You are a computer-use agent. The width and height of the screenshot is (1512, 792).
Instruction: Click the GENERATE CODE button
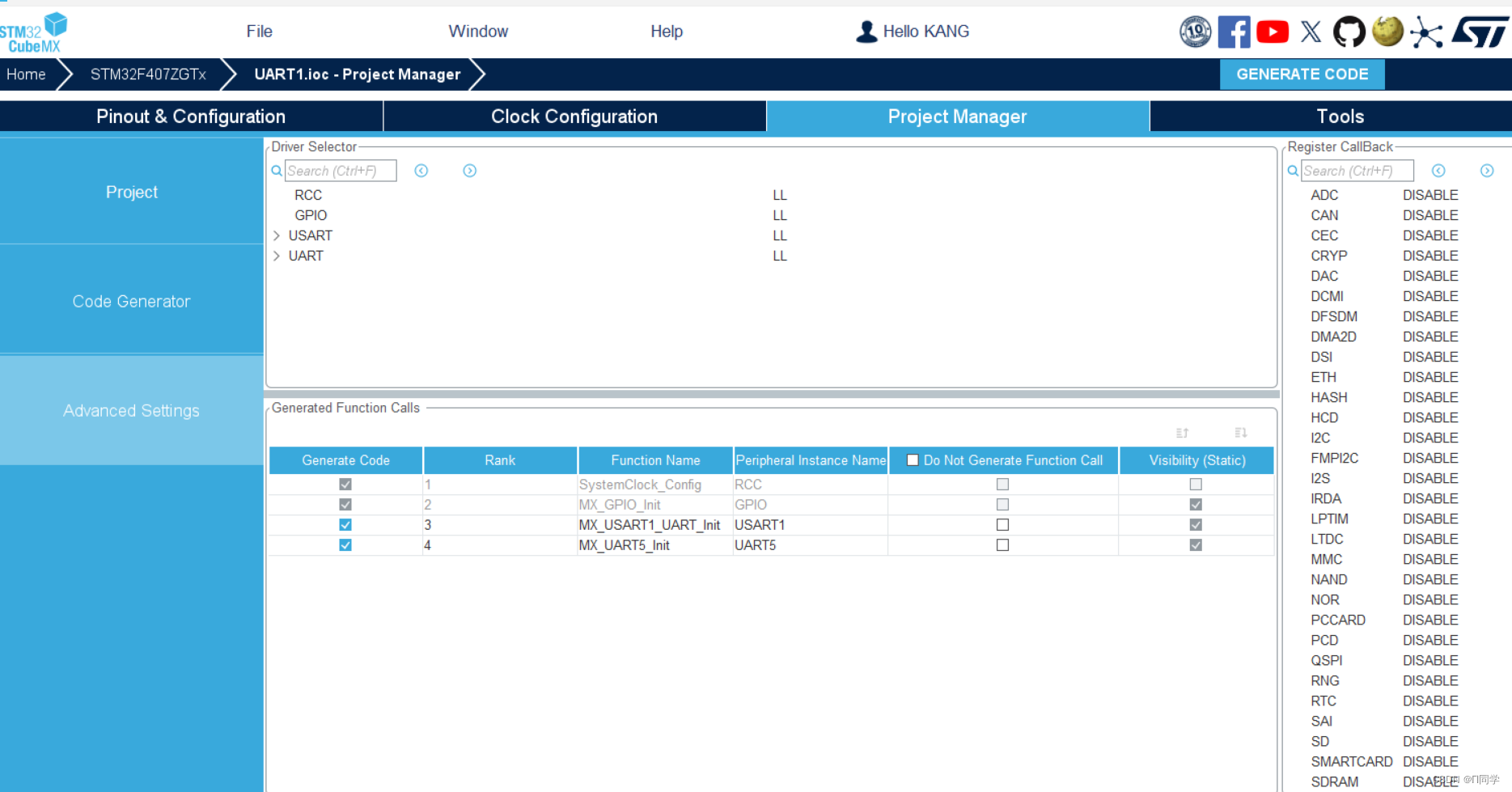point(1302,74)
